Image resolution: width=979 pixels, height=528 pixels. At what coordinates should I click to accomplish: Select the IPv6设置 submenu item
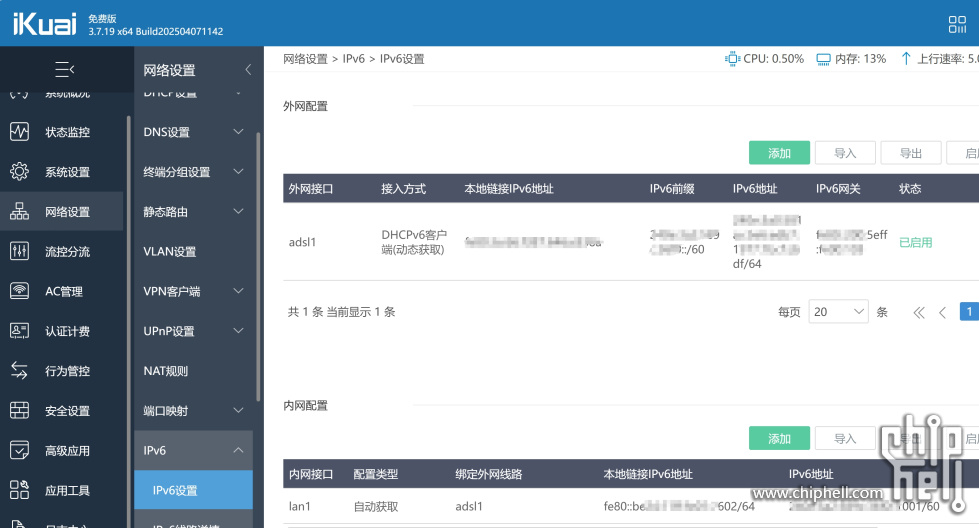194,490
